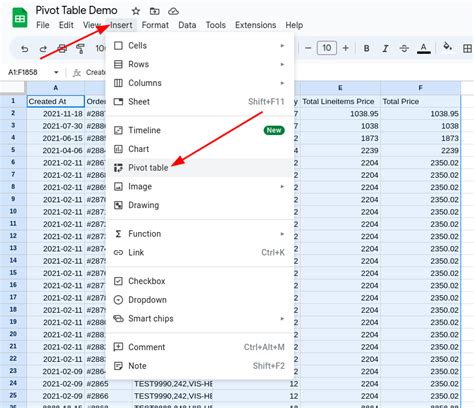Insert a Chart
474x408 pixels.
pyautogui.click(x=200, y=149)
